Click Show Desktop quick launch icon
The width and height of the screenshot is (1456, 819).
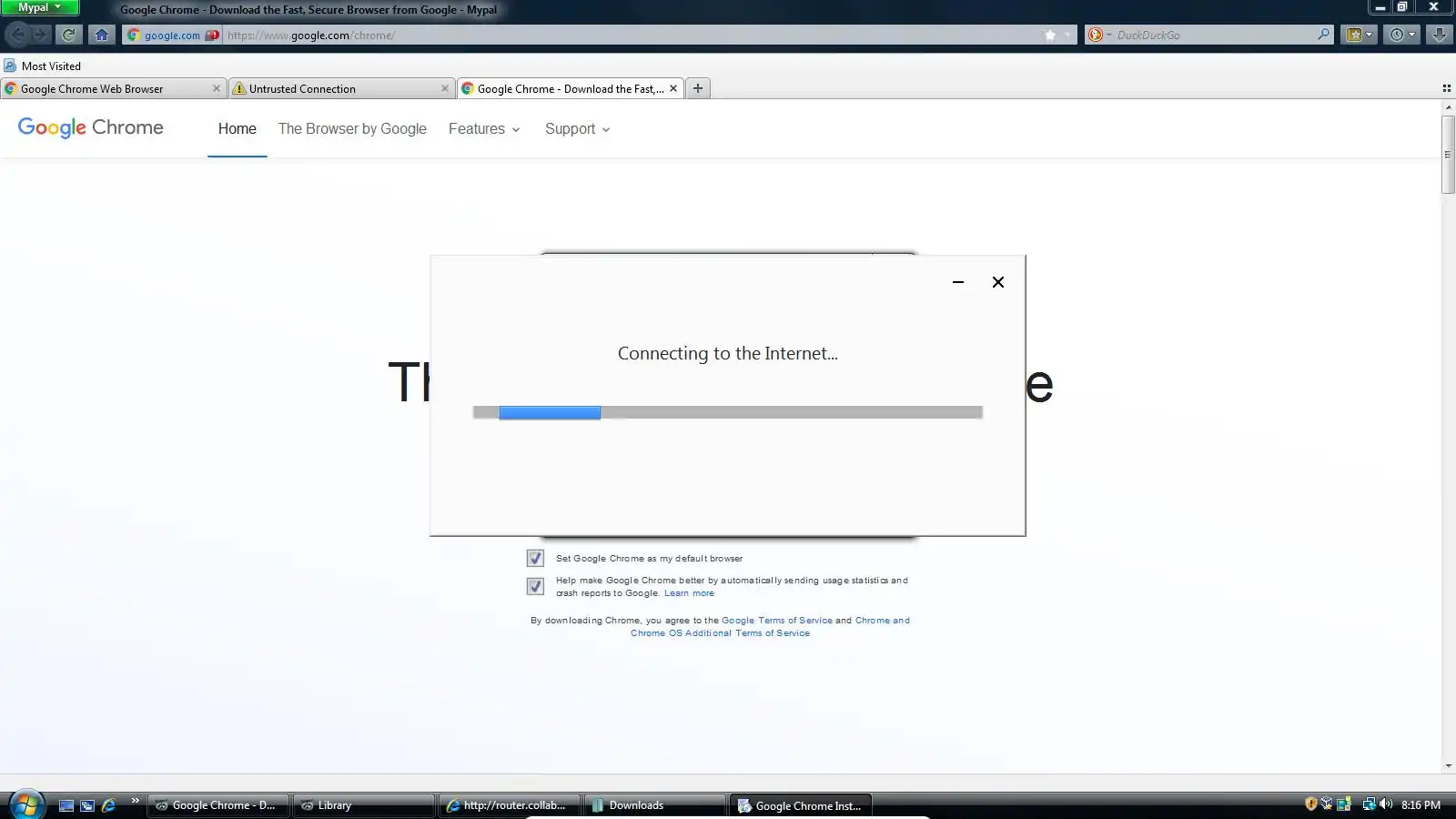click(x=66, y=805)
